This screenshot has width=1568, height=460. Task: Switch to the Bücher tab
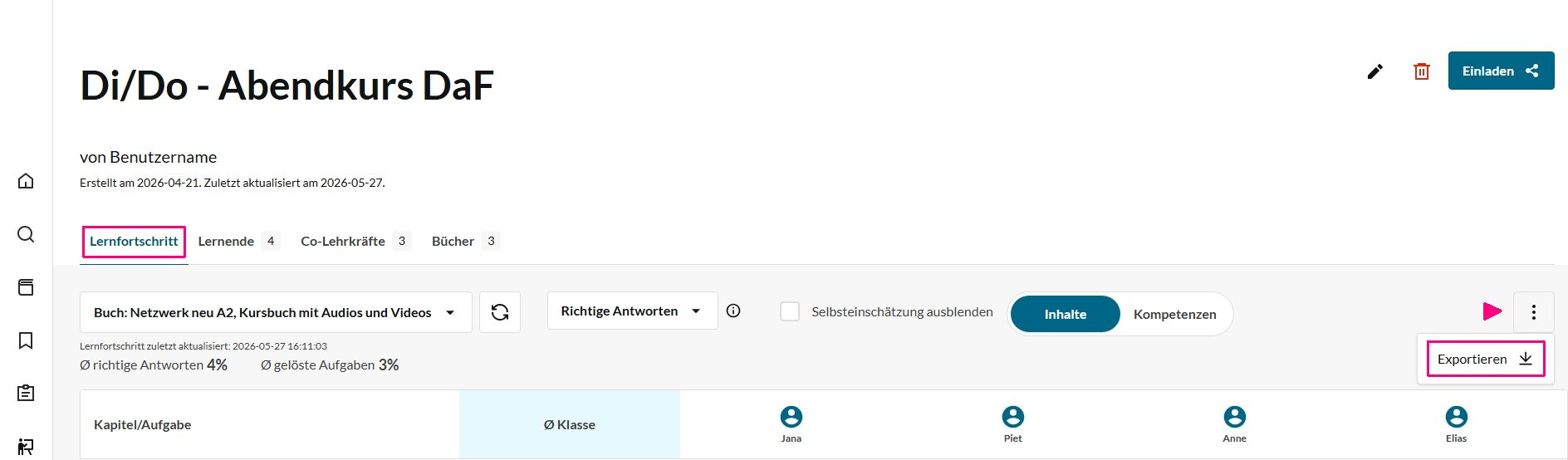pos(465,241)
